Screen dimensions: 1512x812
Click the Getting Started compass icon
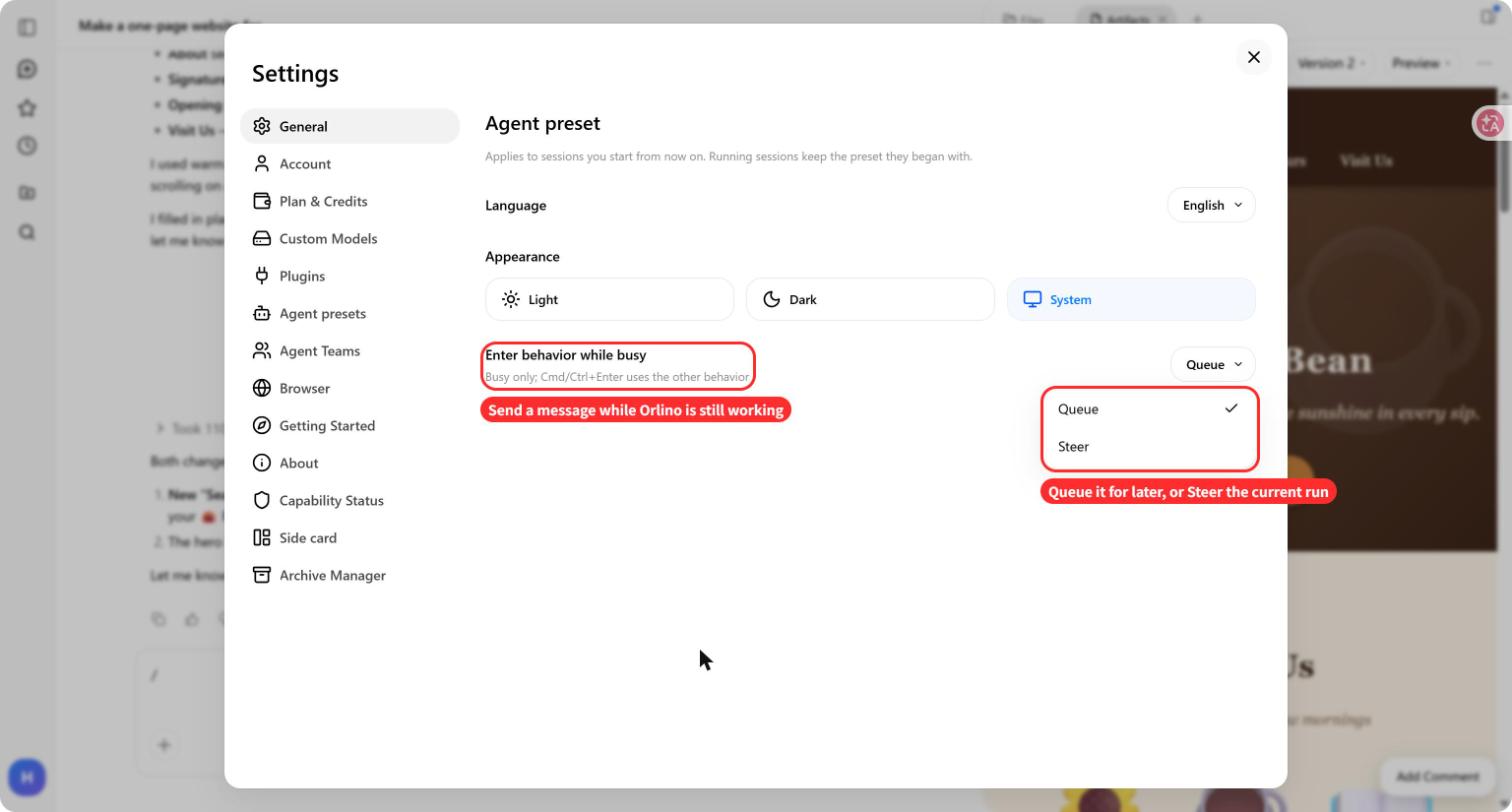[262, 425]
